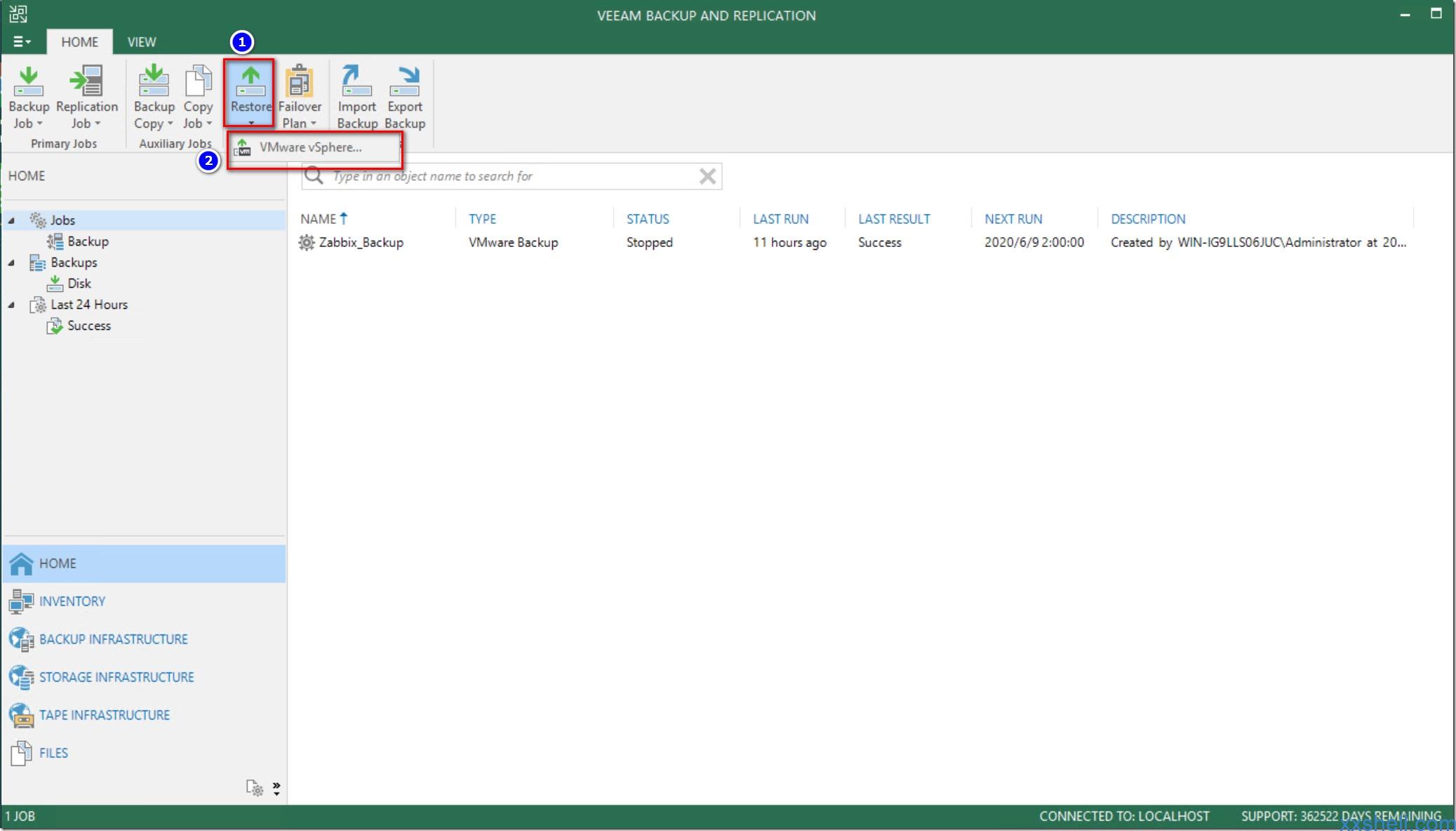This screenshot has width=1456, height=831.
Task: Open the BACKUP INFRASTRUCTURE view
Action: (x=145, y=639)
